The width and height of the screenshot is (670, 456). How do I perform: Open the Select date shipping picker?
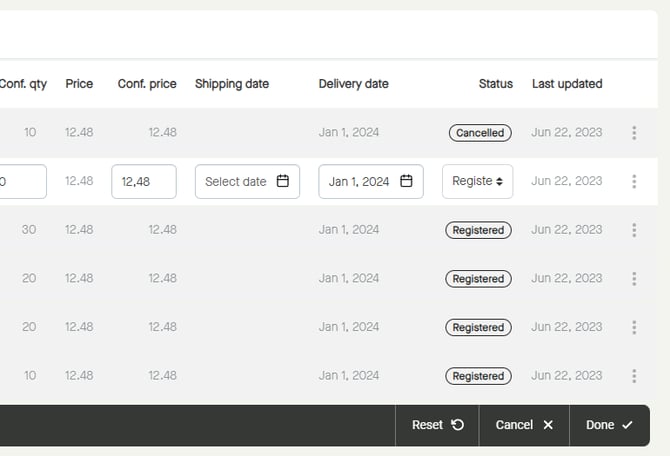(x=237, y=181)
